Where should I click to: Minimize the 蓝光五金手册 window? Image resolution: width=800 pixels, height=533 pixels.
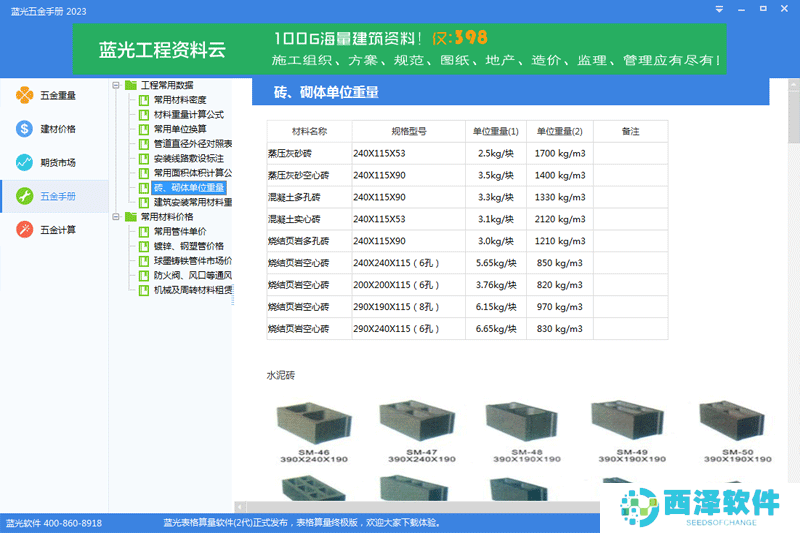click(x=741, y=9)
